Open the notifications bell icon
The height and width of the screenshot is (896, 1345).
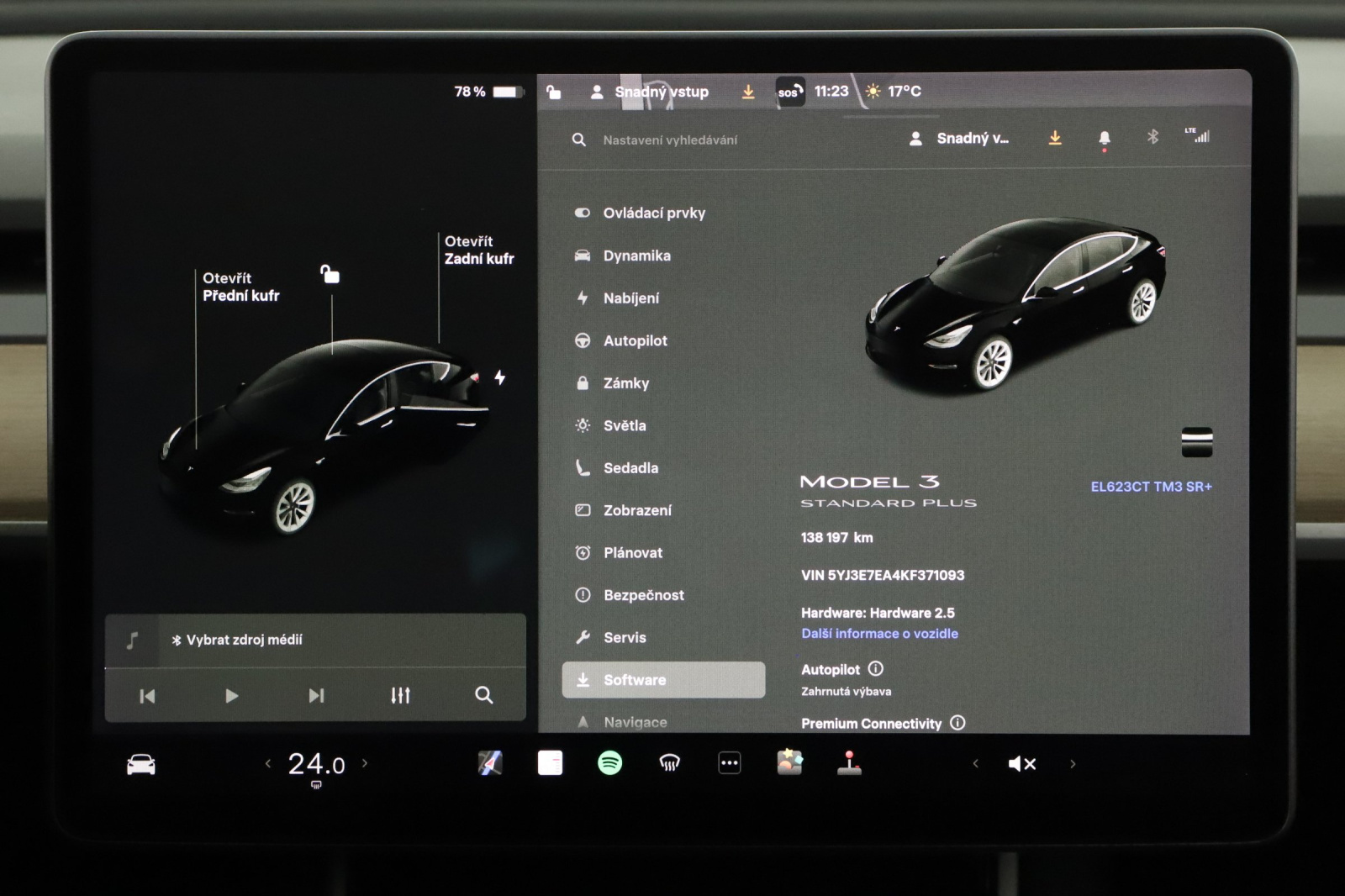(1104, 139)
